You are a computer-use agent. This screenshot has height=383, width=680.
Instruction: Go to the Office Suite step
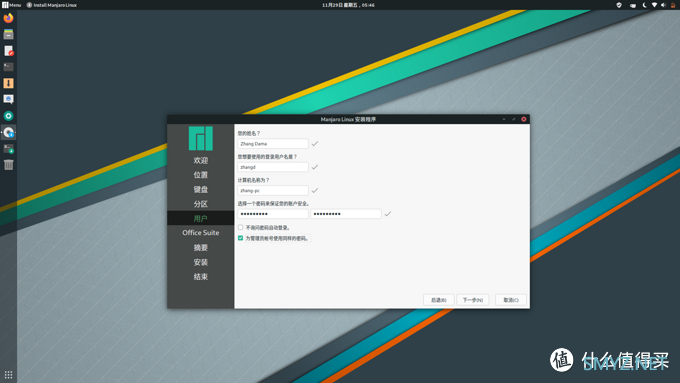201,232
